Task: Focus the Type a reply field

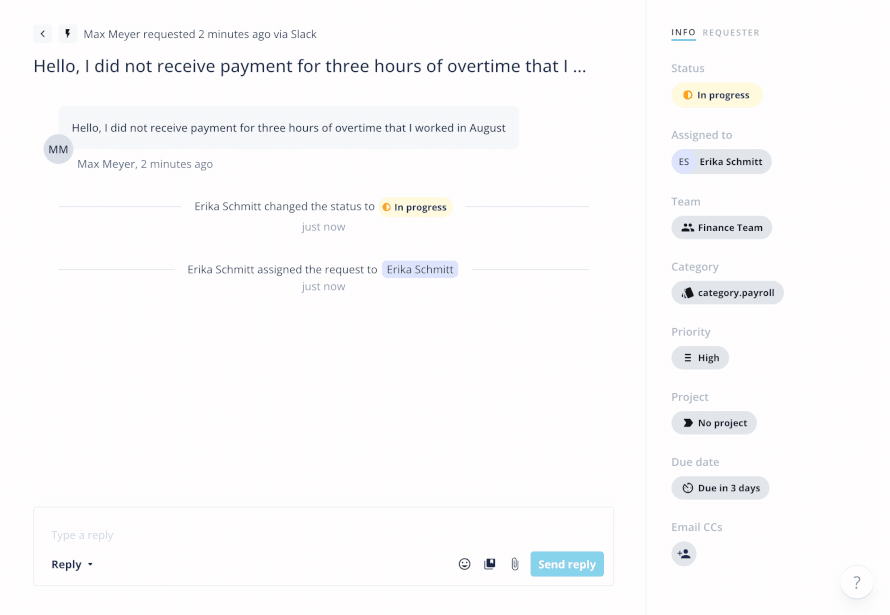Action: click(324, 535)
